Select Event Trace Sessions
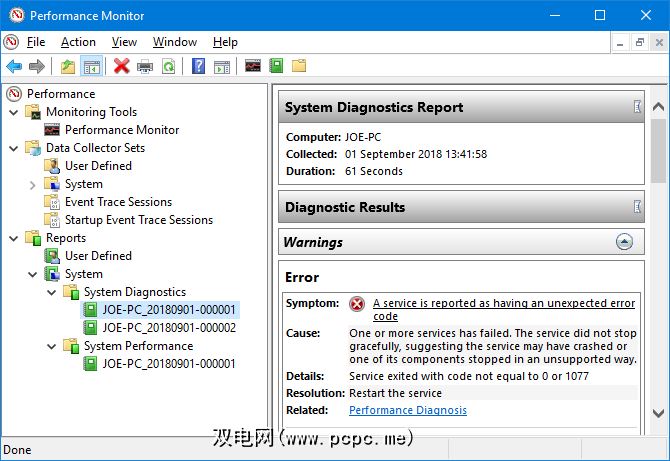Viewport: 670px width, 461px height. [118, 202]
